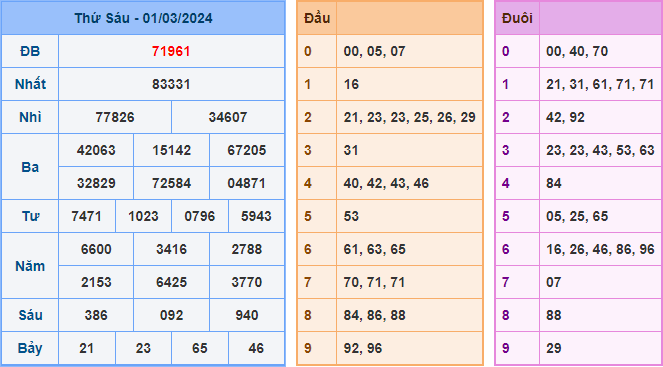663x367 pixels.
Task: Select the Tư prize label
Action: click(30, 216)
